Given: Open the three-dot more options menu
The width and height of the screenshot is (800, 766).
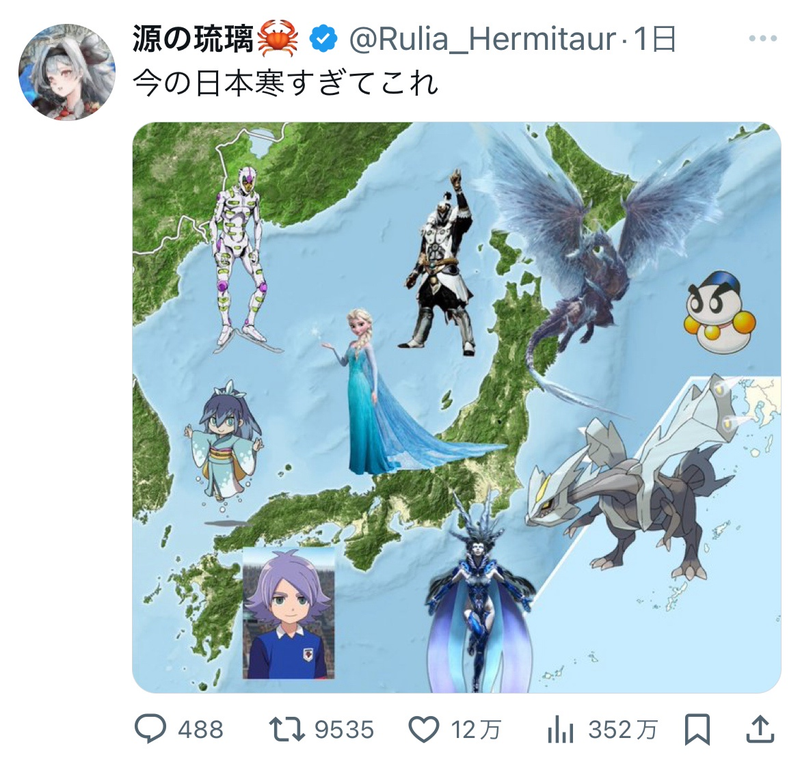Looking at the screenshot, I should coord(762,38).
